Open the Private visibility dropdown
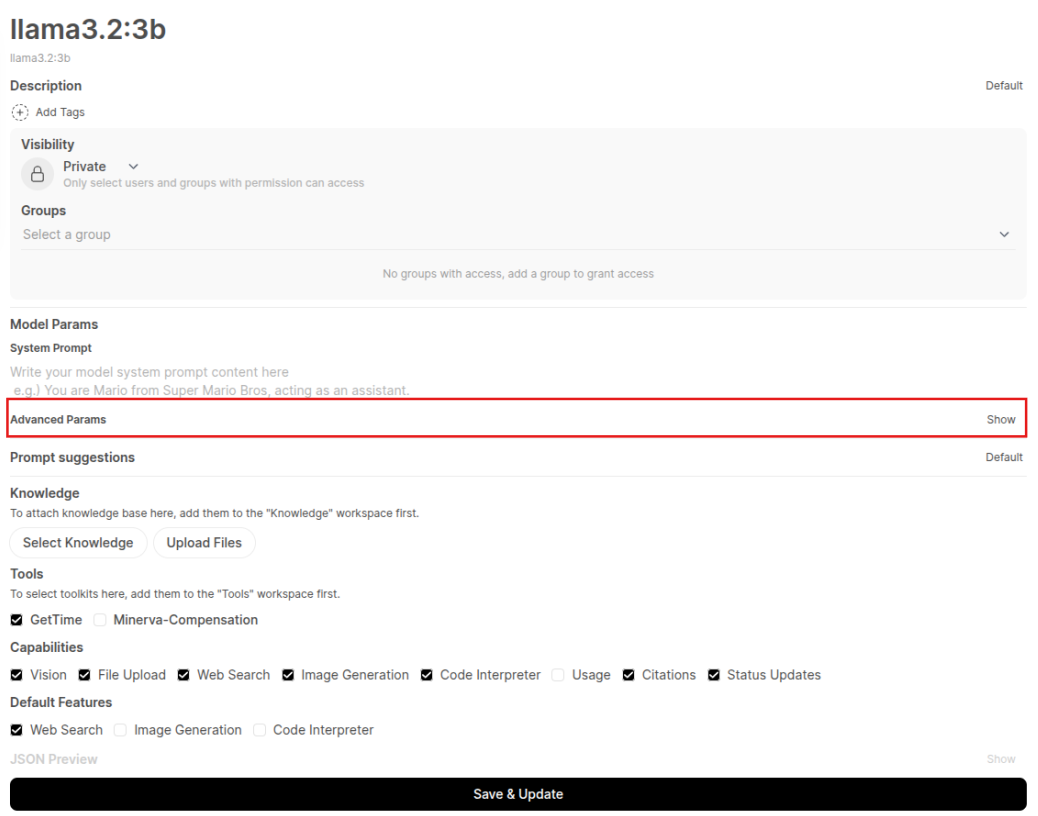Image resolution: width=1038 pixels, height=816 pixels. [133, 167]
